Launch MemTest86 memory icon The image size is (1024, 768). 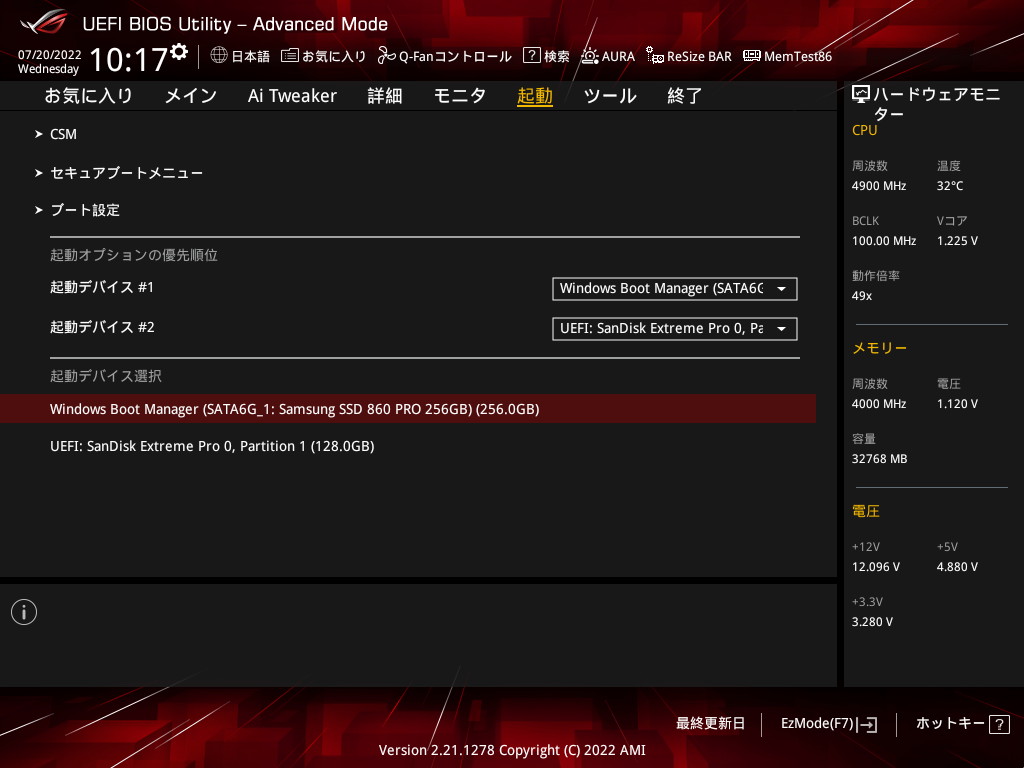[752, 56]
